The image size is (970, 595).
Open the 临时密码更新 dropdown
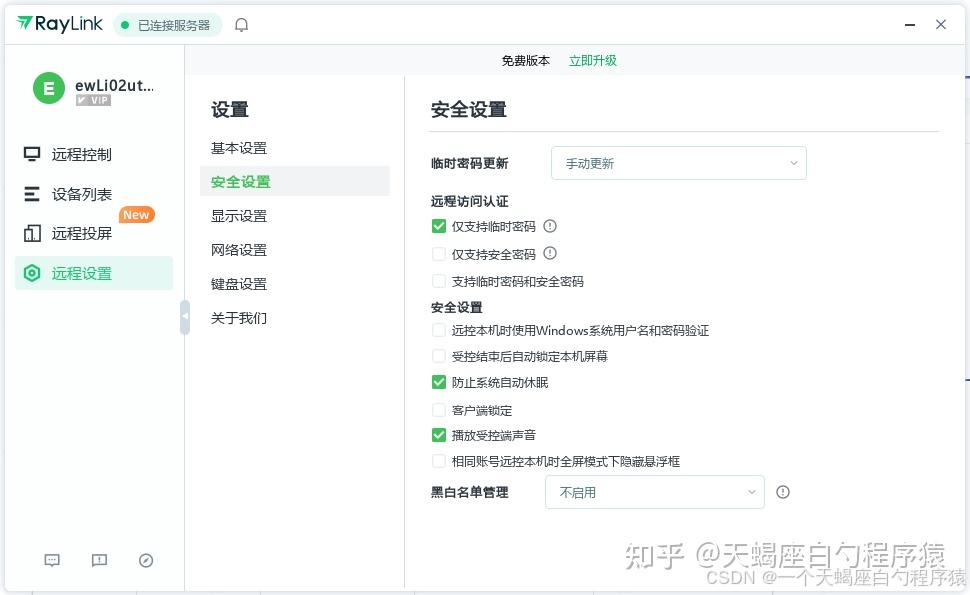(x=679, y=163)
